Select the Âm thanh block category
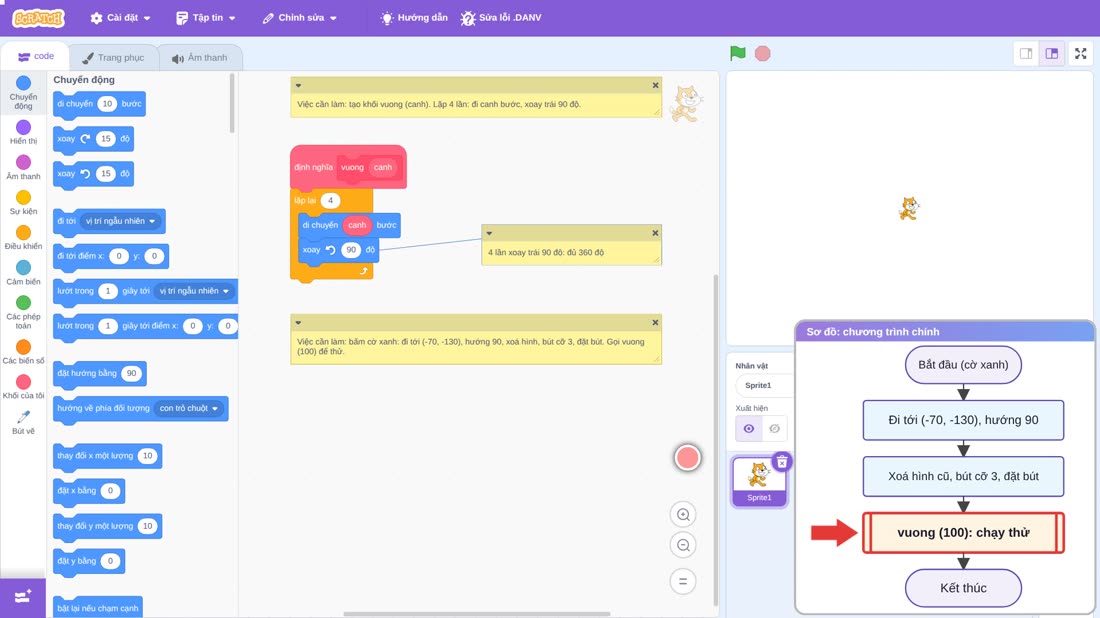The width and height of the screenshot is (1100, 618). coord(23,168)
